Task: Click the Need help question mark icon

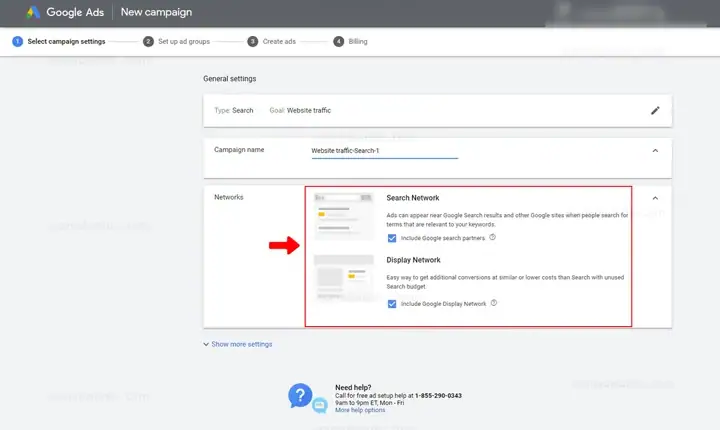Action: coord(300,395)
